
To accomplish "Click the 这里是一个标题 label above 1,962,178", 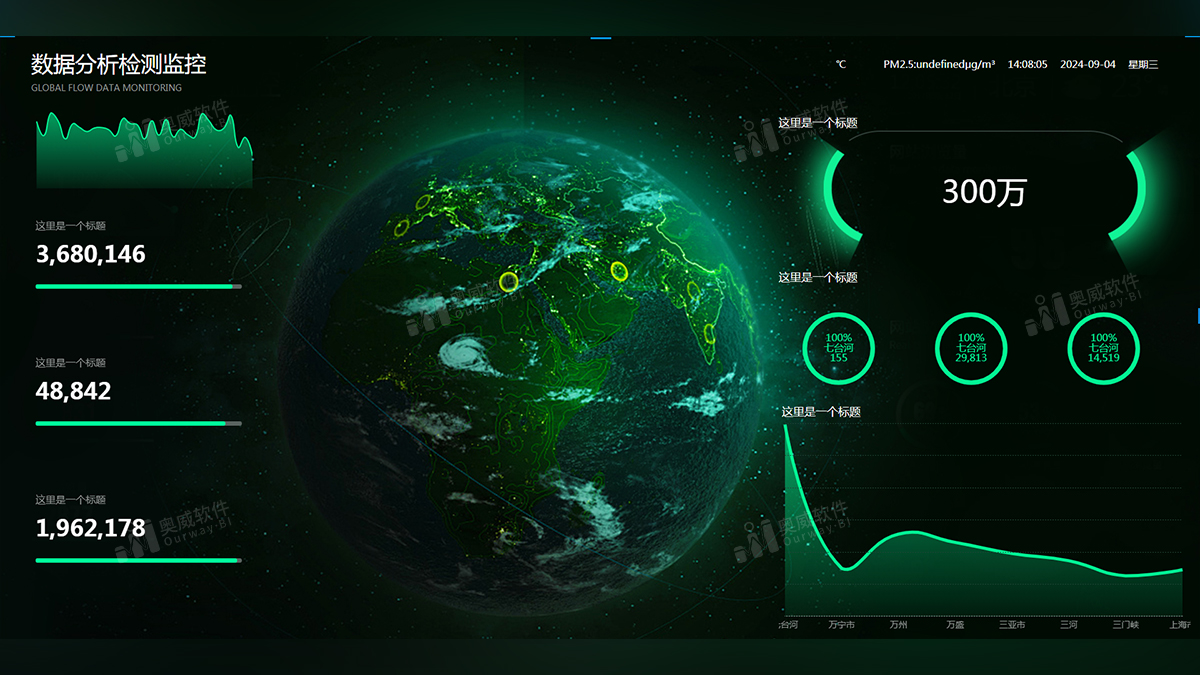I will point(70,499).
